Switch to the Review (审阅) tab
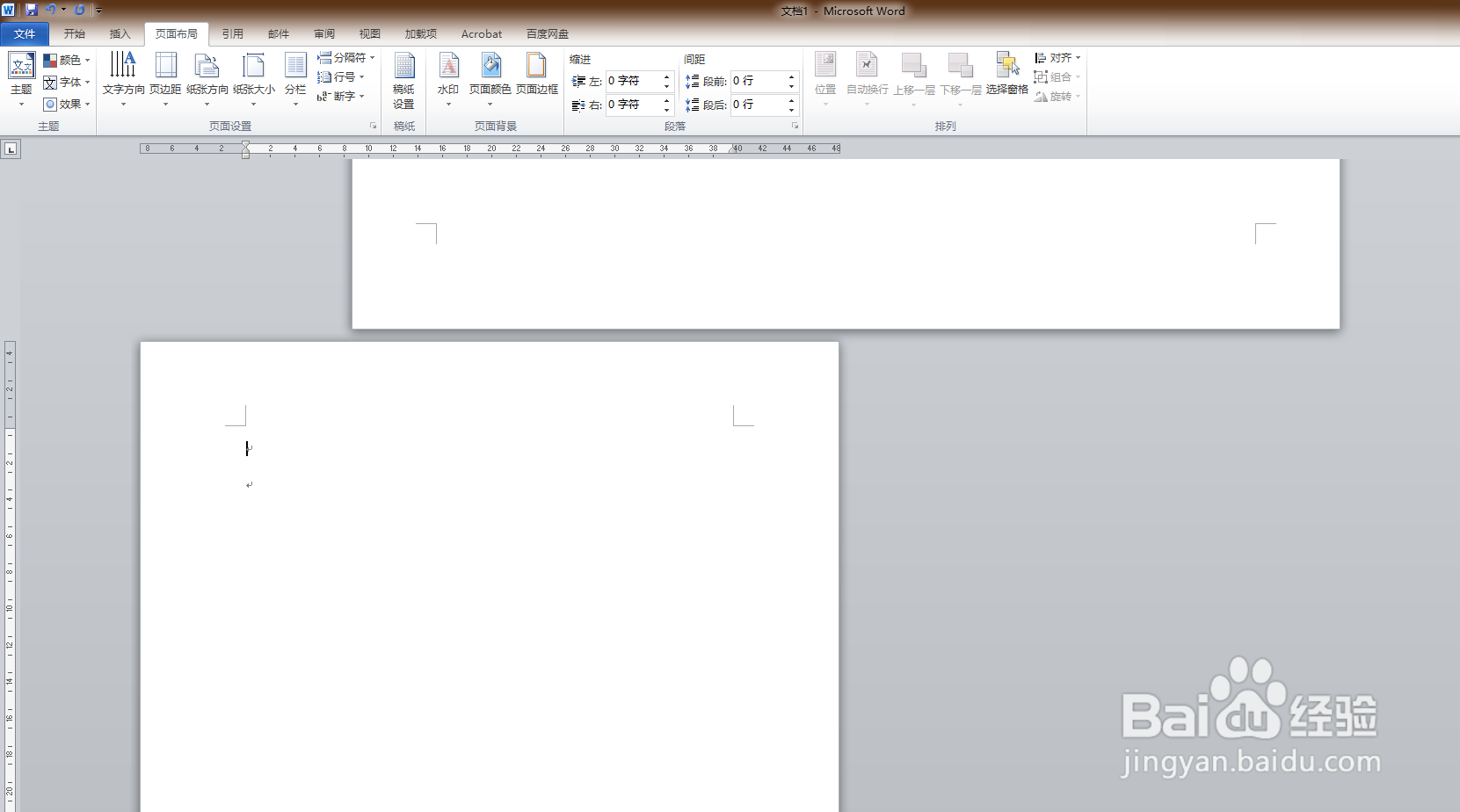The width and height of the screenshot is (1460, 812). (324, 34)
